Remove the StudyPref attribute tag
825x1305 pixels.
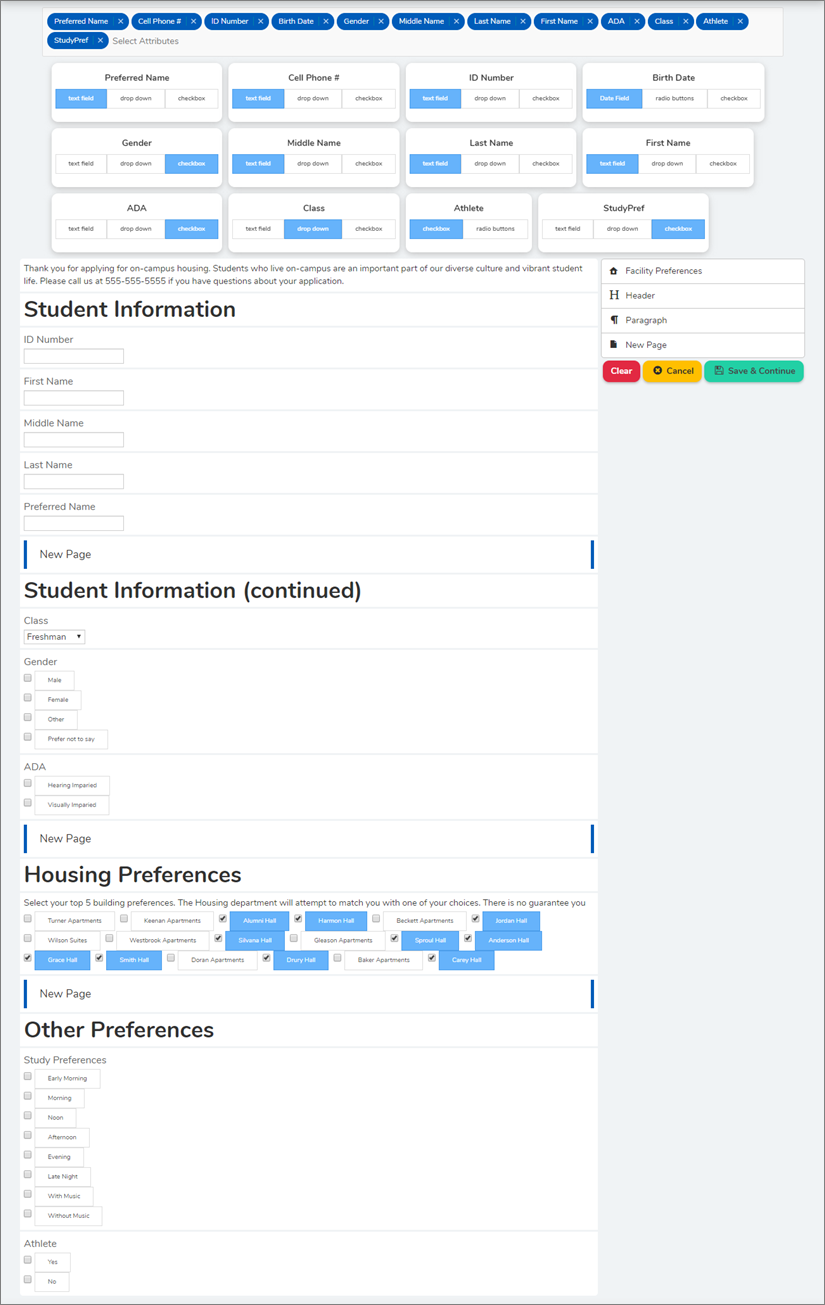(x=101, y=41)
